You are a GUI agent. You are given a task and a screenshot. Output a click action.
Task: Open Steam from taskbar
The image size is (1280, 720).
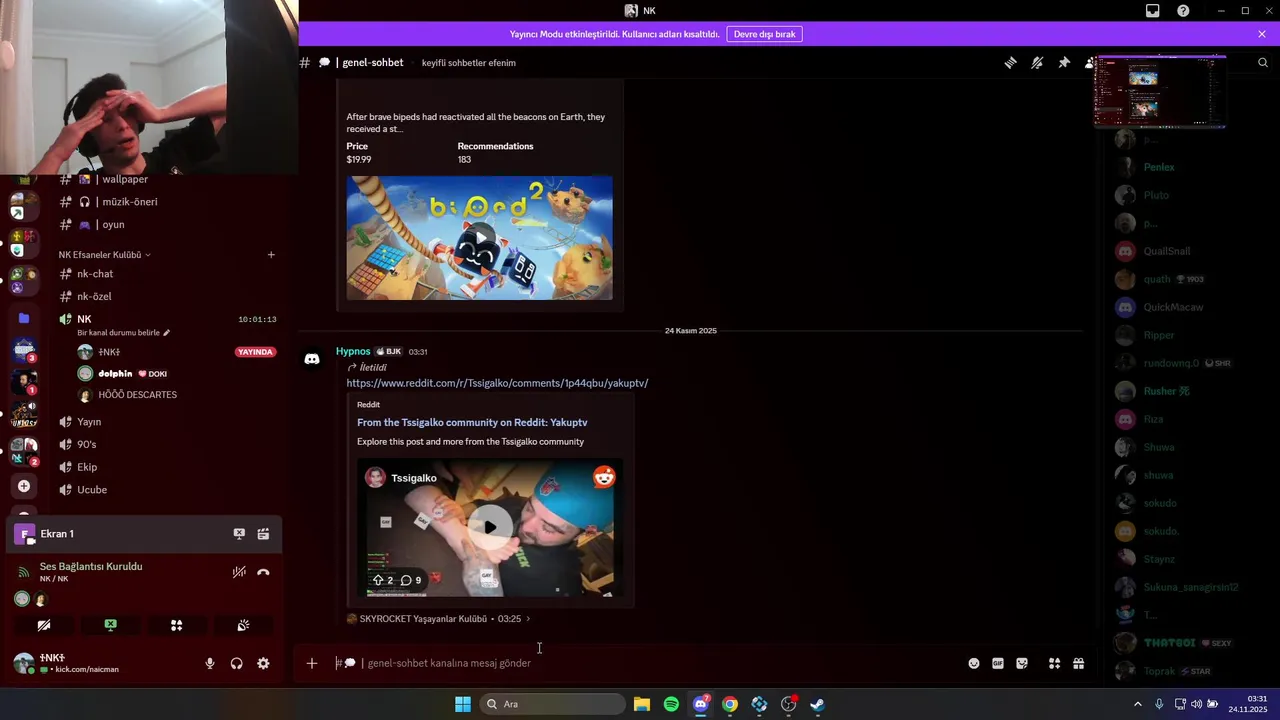point(817,704)
